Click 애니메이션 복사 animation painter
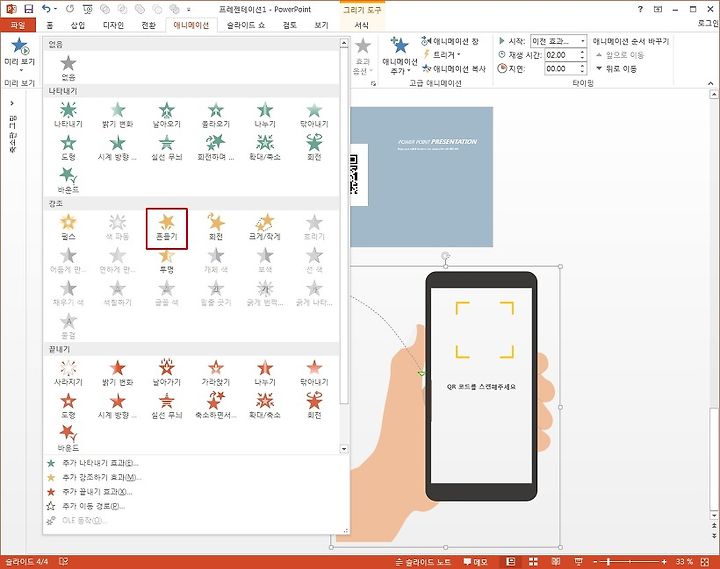The image size is (720, 569). [454, 69]
